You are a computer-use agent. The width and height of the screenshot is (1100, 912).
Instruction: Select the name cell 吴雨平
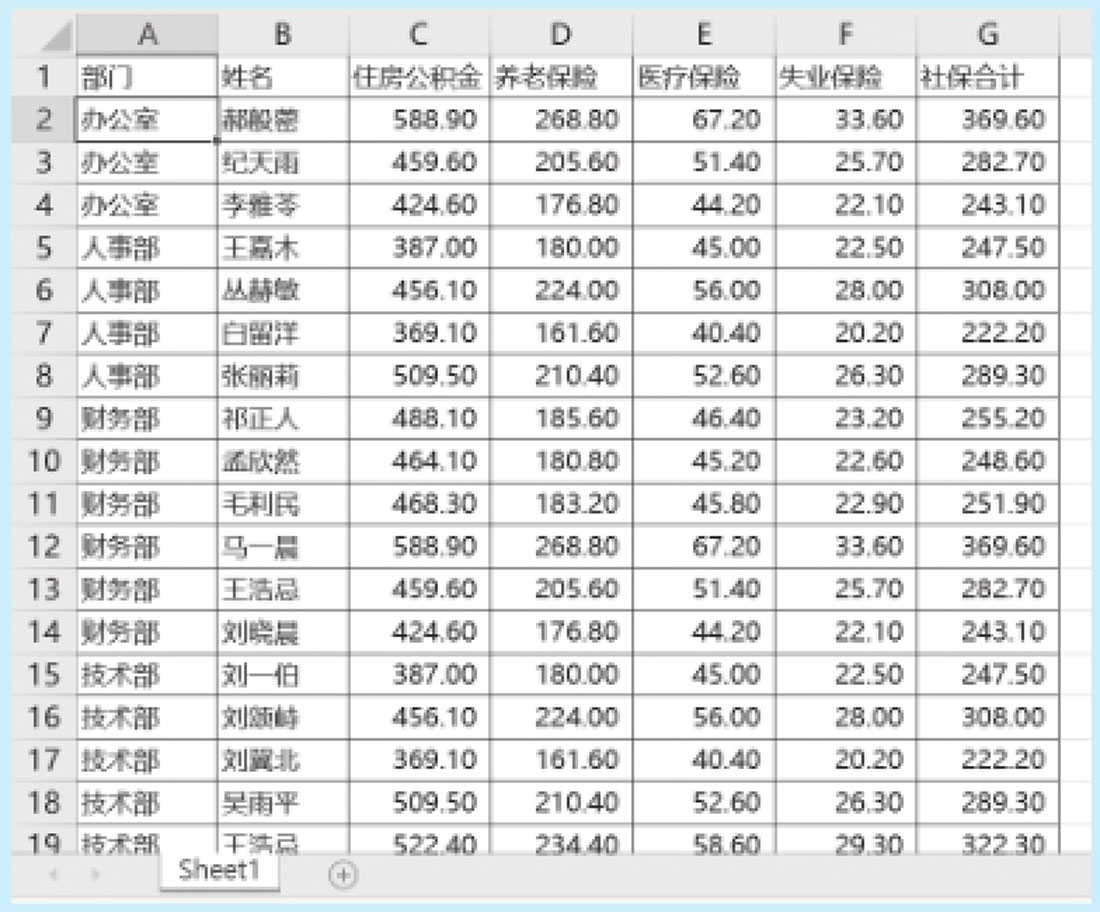pos(283,803)
